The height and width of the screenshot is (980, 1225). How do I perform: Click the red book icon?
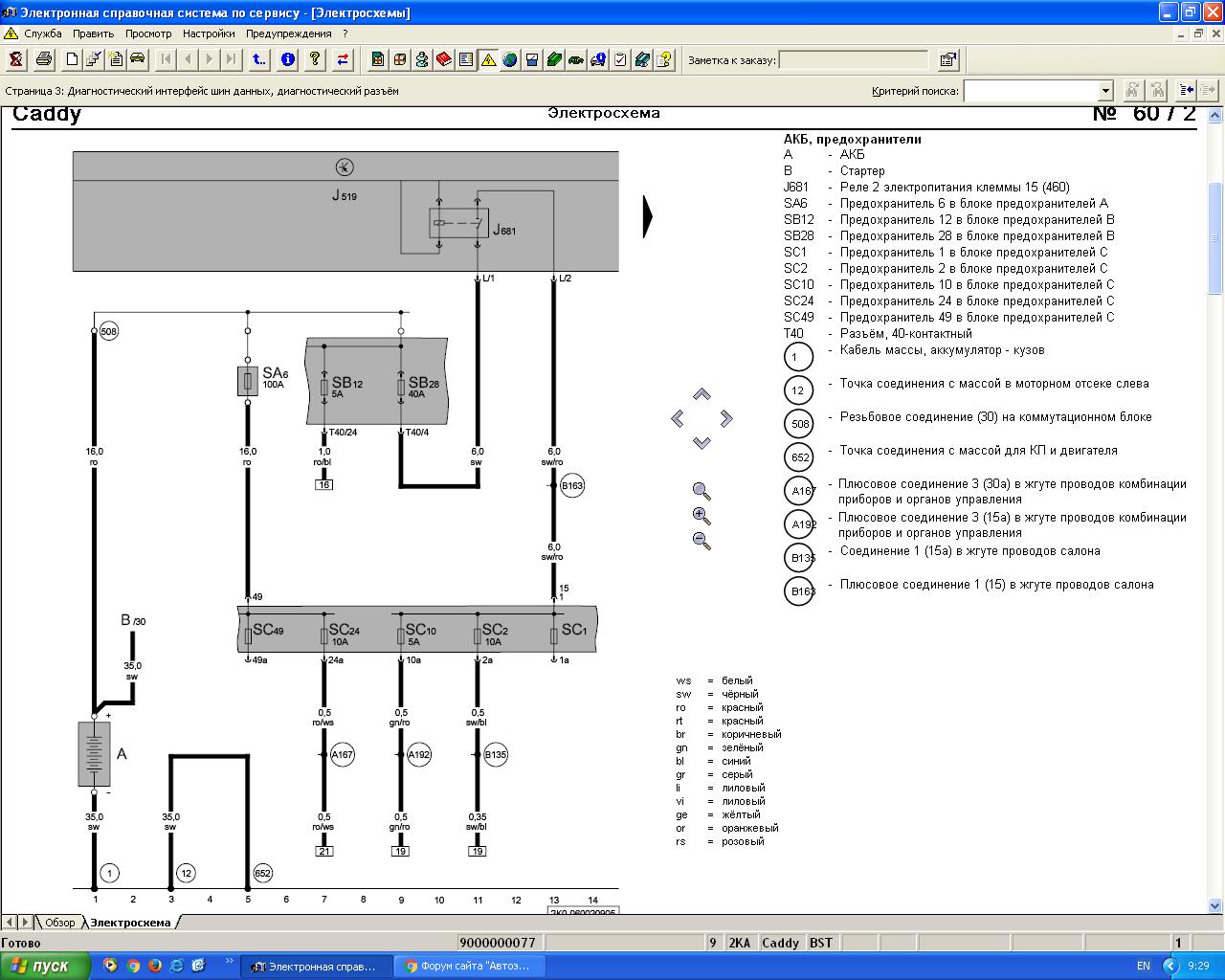click(444, 59)
